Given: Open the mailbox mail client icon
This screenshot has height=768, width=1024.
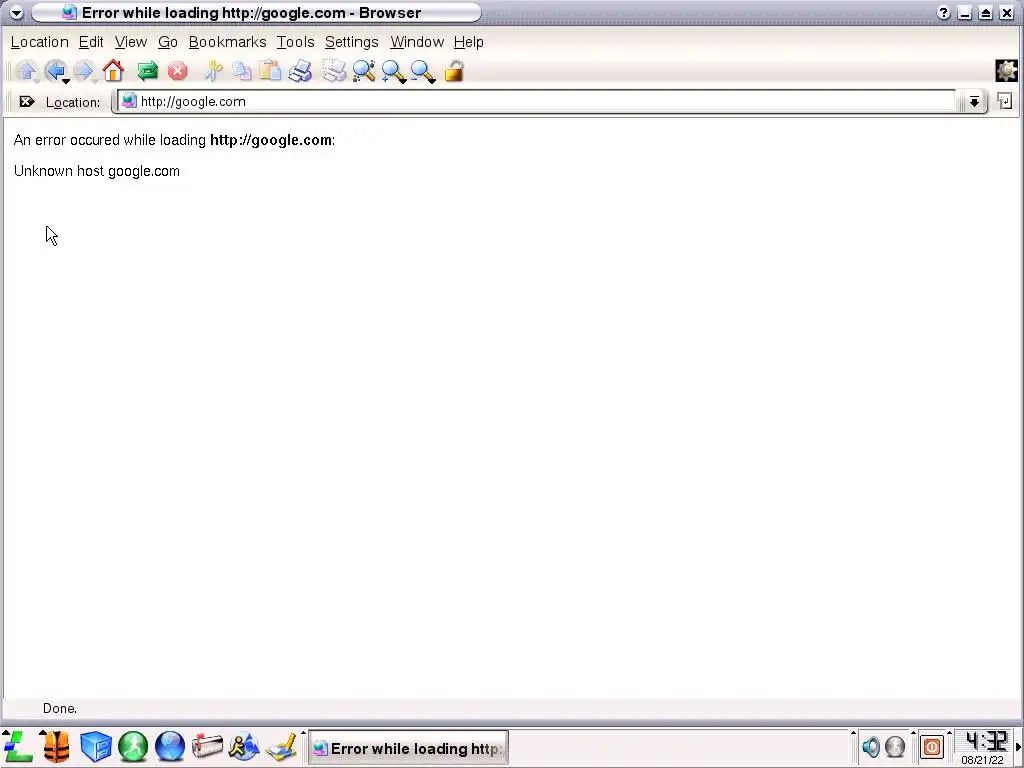Looking at the screenshot, I should tap(207, 746).
